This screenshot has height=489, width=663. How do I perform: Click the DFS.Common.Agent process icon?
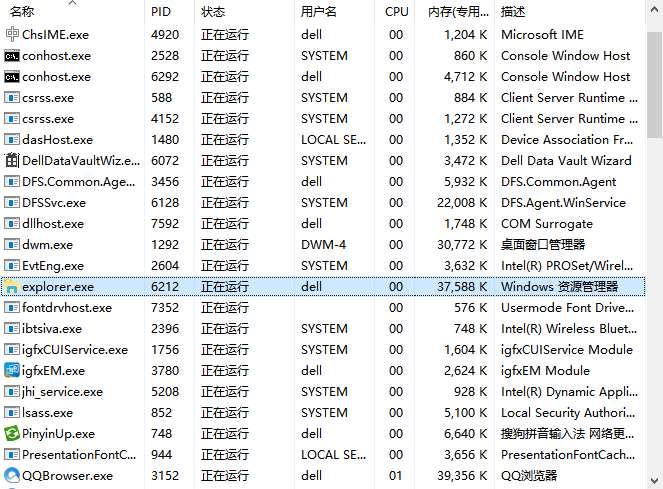coord(12,181)
